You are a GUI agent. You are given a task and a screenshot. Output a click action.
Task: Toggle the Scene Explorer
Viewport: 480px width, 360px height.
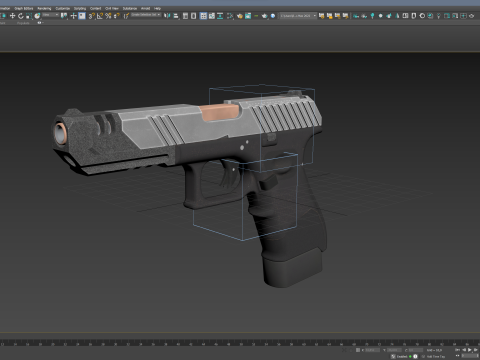pos(186,16)
